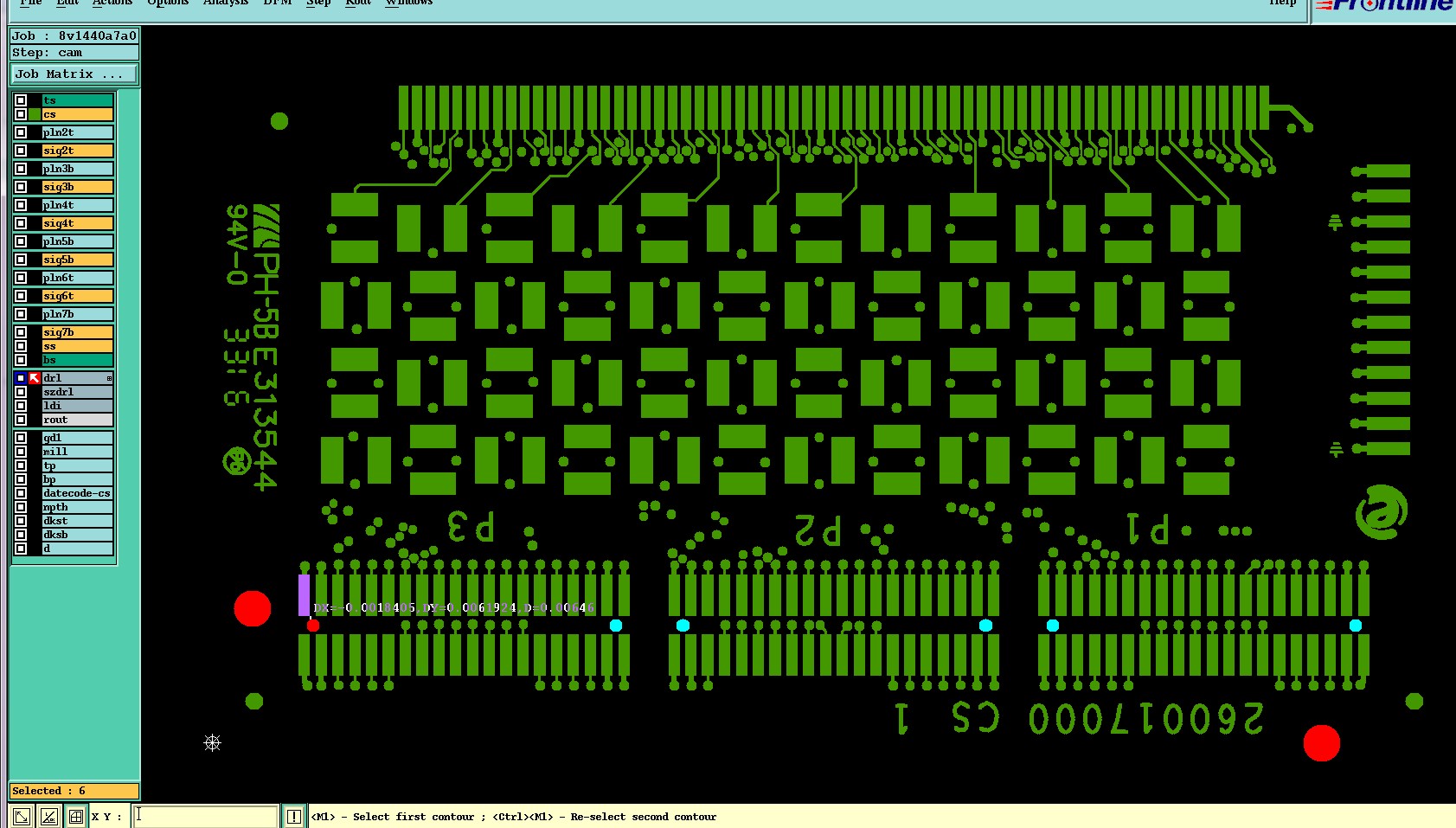Click the spiral logo symbol on board
The image size is (1456, 828).
tap(1382, 512)
